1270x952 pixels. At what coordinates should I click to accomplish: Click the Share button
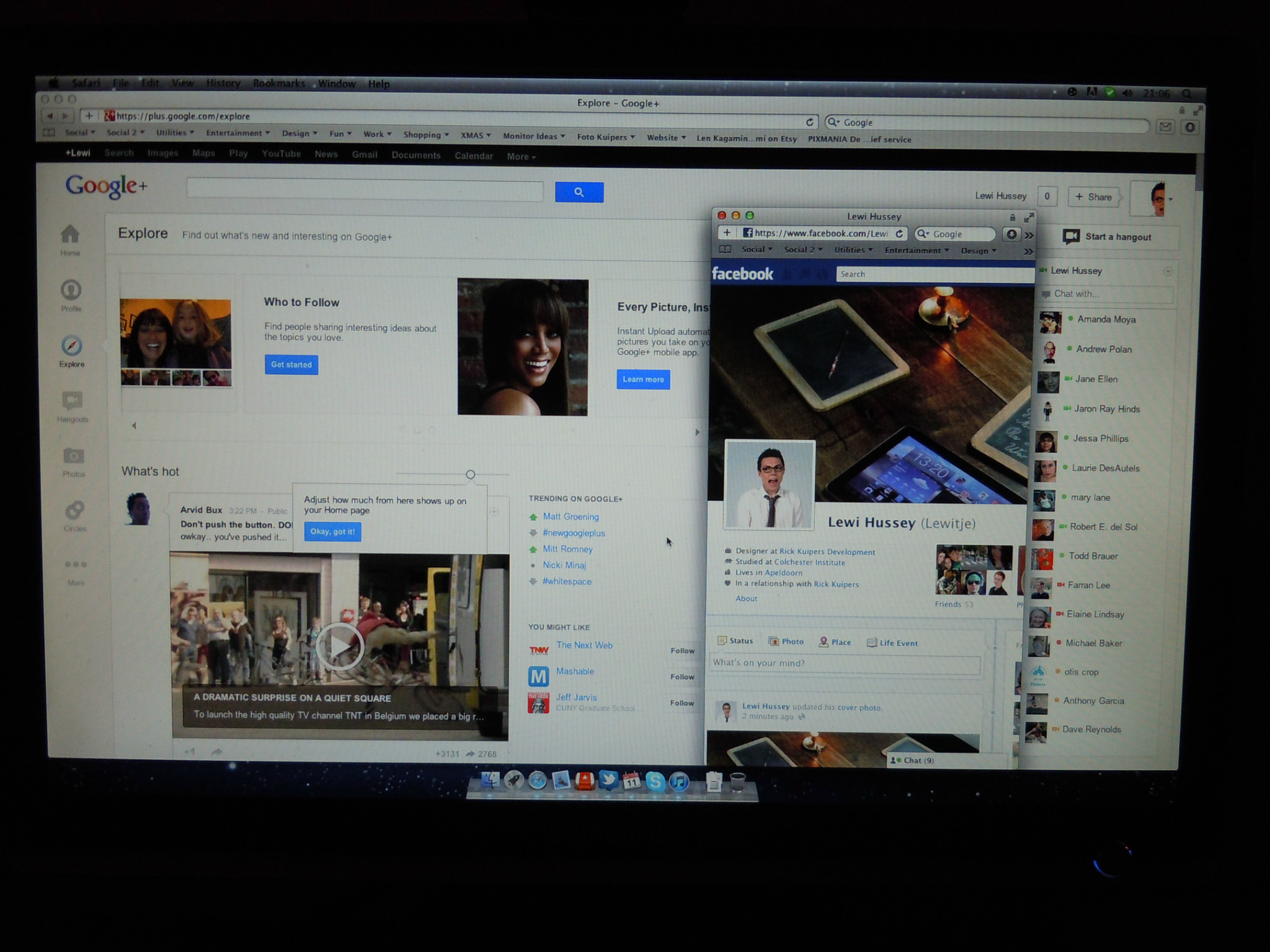pos(1094,197)
